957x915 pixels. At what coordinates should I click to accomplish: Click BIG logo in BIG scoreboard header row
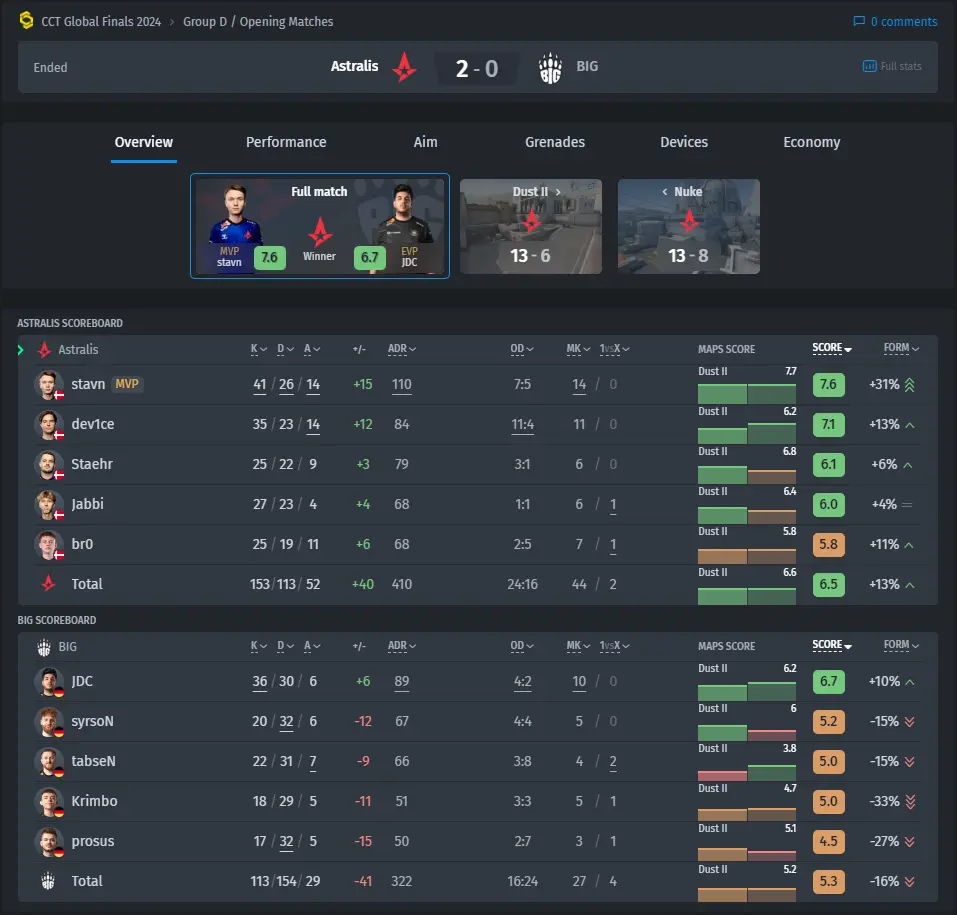click(x=44, y=647)
